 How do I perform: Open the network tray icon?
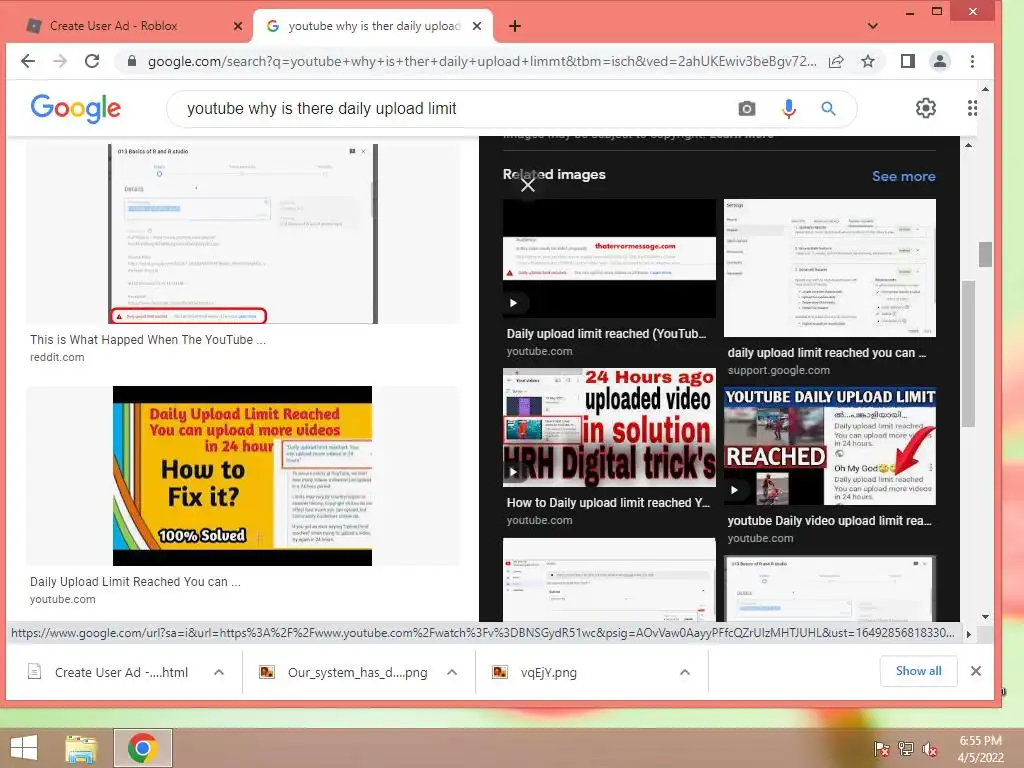click(x=906, y=749)
